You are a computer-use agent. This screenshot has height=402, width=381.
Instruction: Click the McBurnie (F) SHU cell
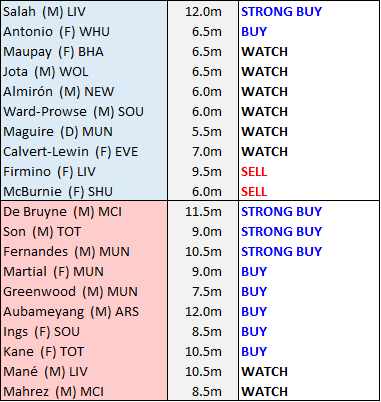coord(84,192)
